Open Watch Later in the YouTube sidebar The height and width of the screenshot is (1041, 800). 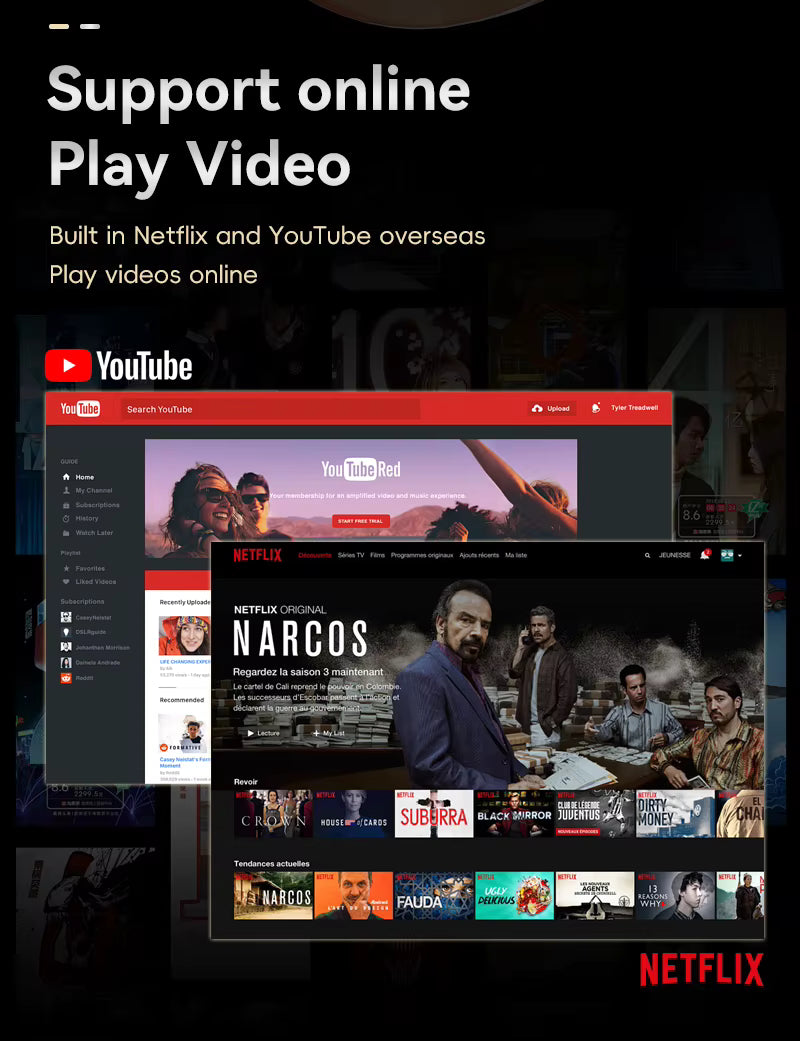(x=94, y=532)
